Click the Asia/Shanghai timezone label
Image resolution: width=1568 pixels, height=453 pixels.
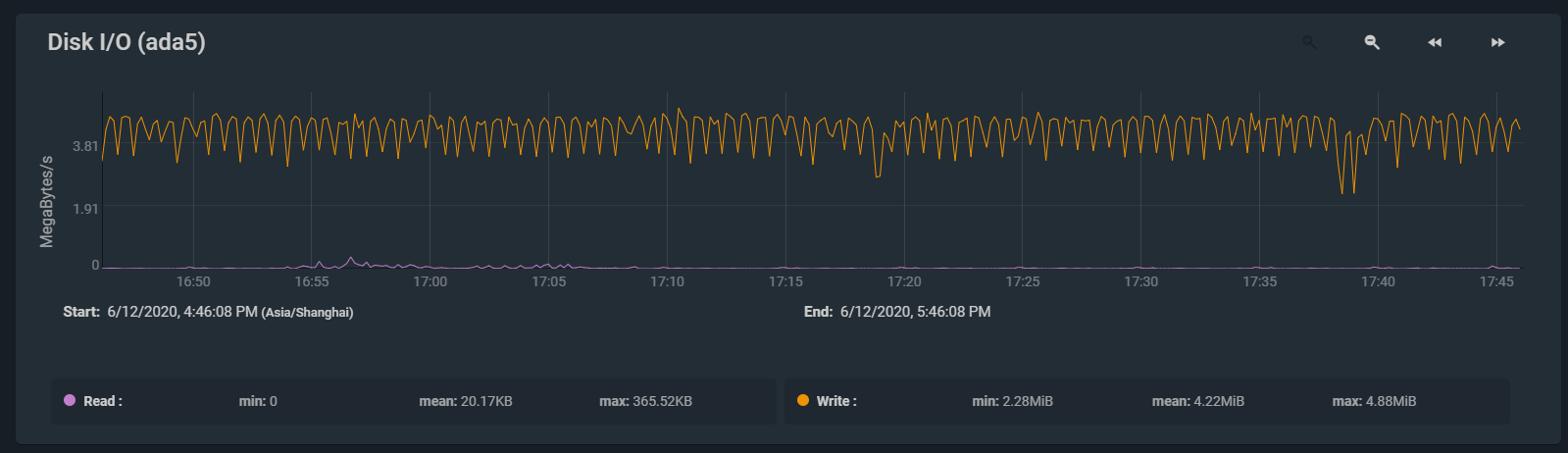(x=307, y=313)
